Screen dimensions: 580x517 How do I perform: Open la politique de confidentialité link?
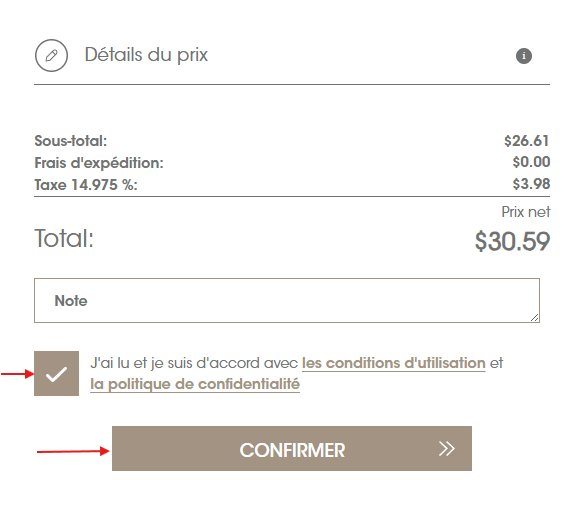point(195,384)
